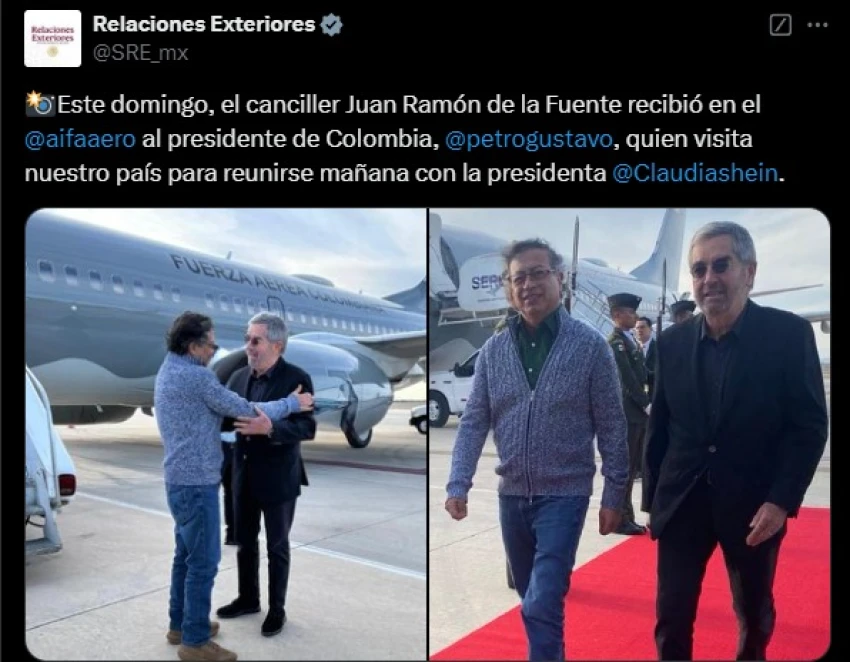
Task: Open the @SRE_mx handle
Action: [x=140, y=53]
